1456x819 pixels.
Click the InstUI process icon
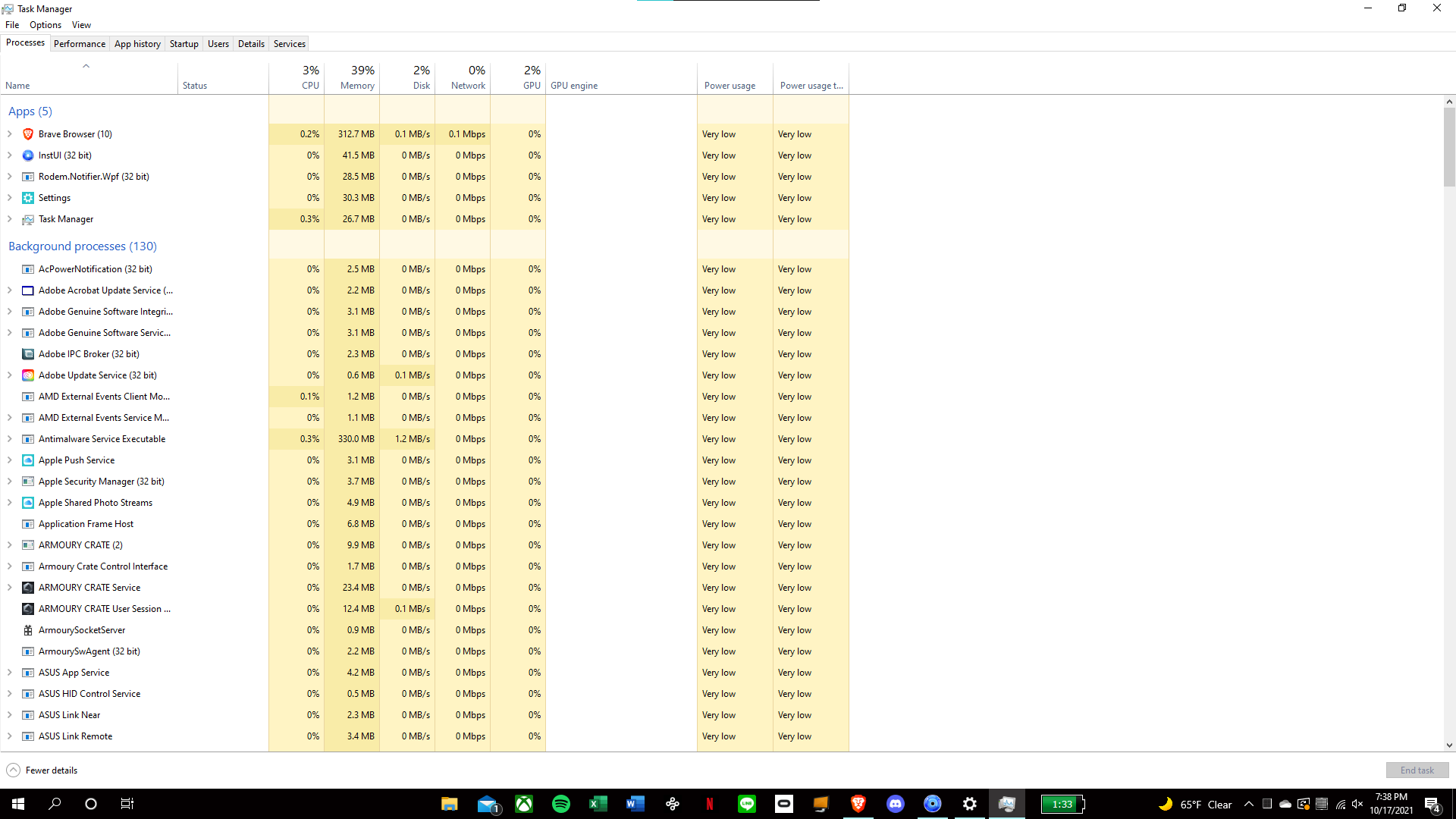pos(28,155)
